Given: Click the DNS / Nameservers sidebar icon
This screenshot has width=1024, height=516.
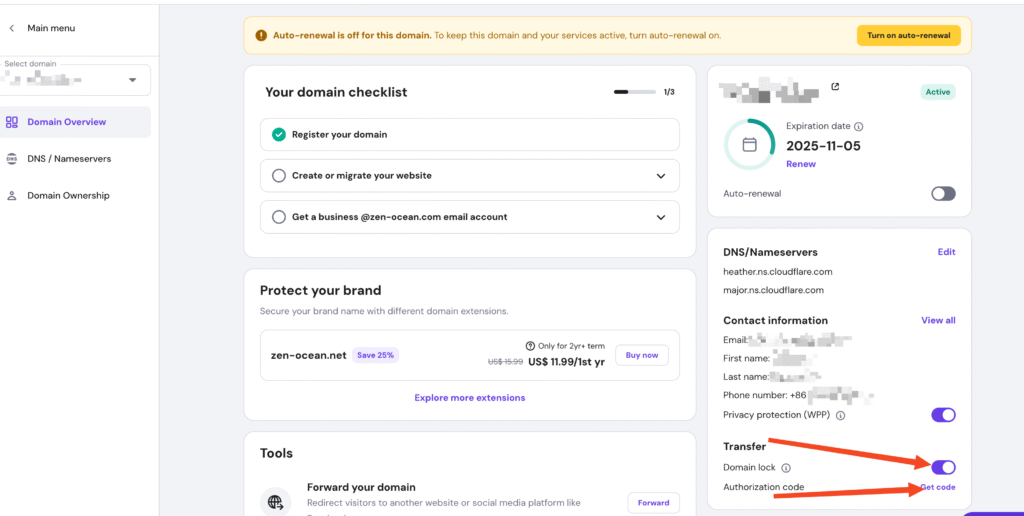Looking at the screenshot, I should 12,159.
